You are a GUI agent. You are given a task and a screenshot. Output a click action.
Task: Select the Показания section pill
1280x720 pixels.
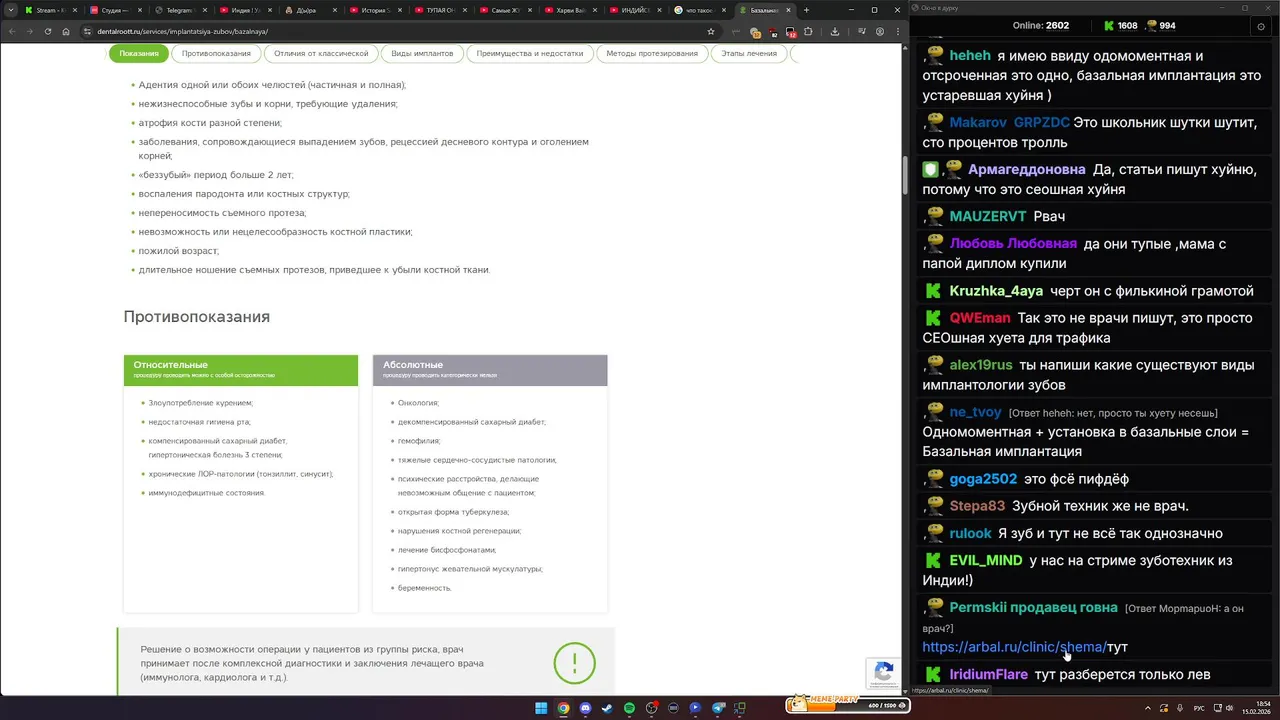coord(139,53)
